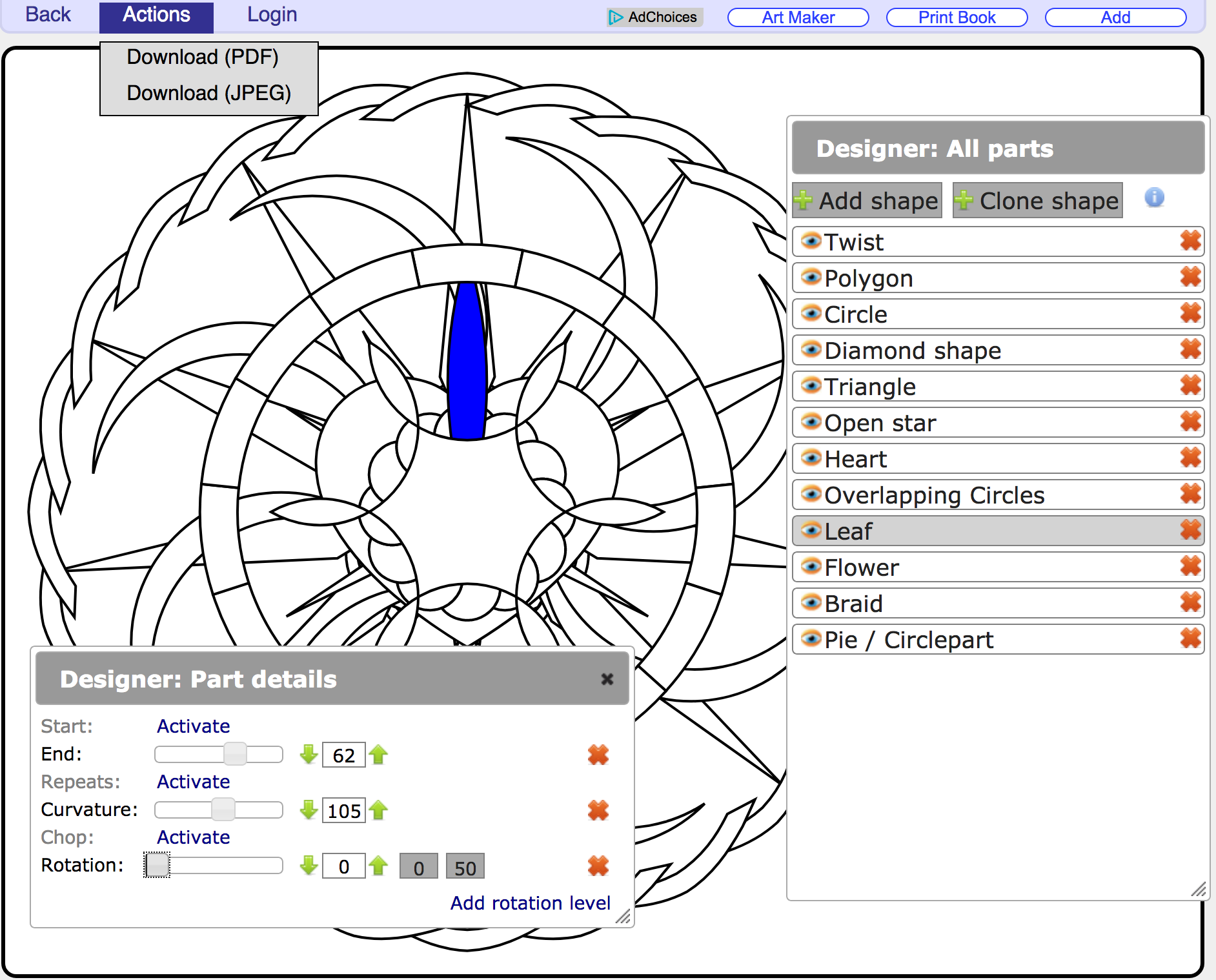Click Add rotation level link
Viewport: 1216px width, 980px height.
pos(531,903)
